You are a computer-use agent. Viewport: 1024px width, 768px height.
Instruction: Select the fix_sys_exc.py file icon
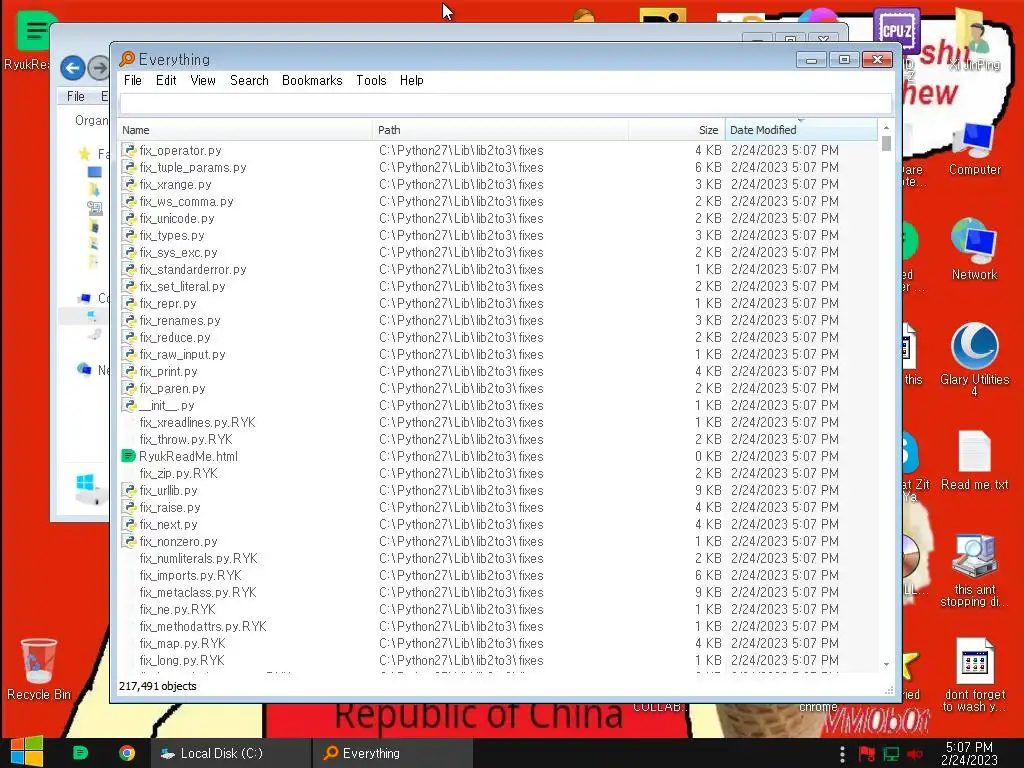pyautogui.click(x=129, y=252)
